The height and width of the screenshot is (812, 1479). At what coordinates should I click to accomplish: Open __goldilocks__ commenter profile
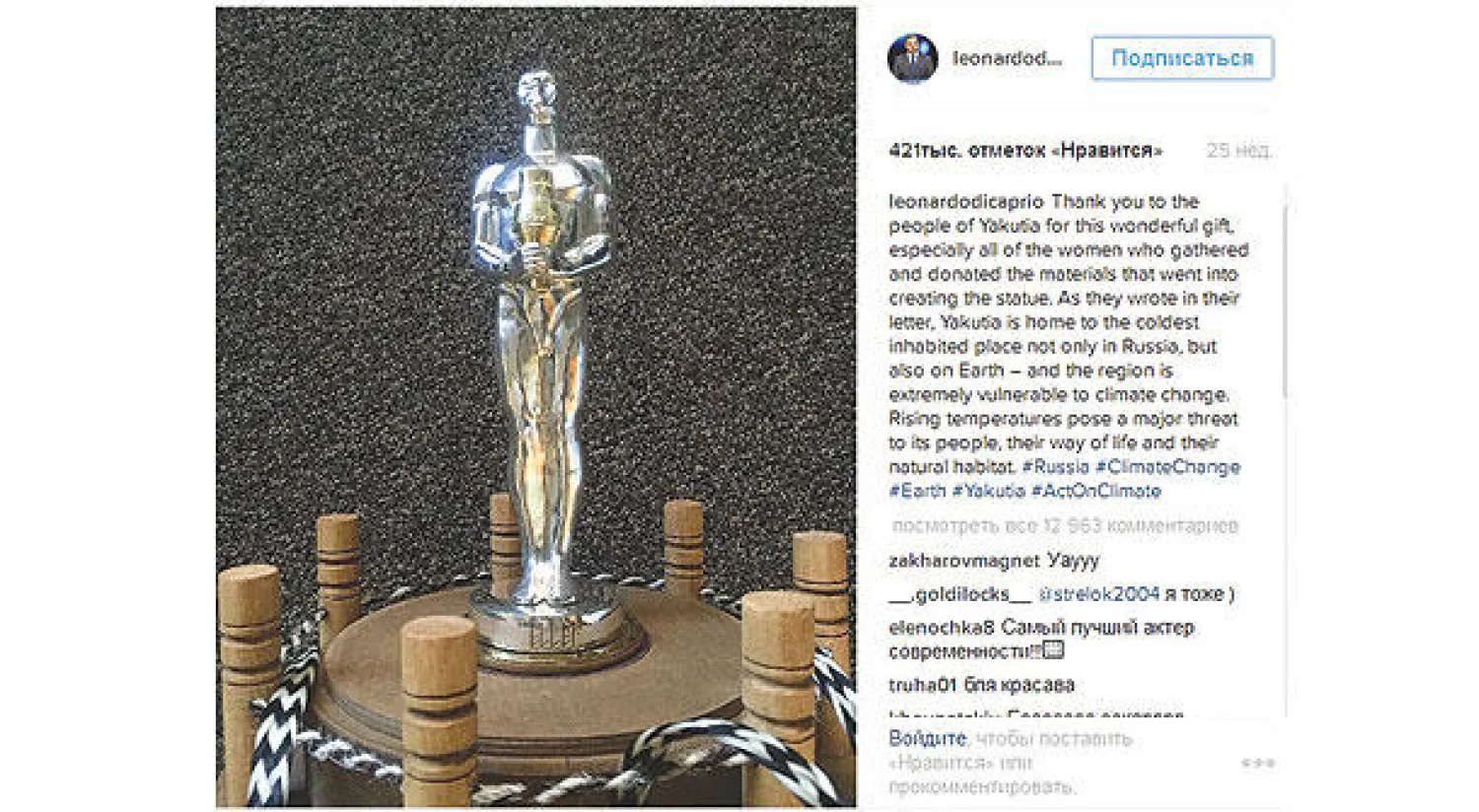click(x=959, y=594)
